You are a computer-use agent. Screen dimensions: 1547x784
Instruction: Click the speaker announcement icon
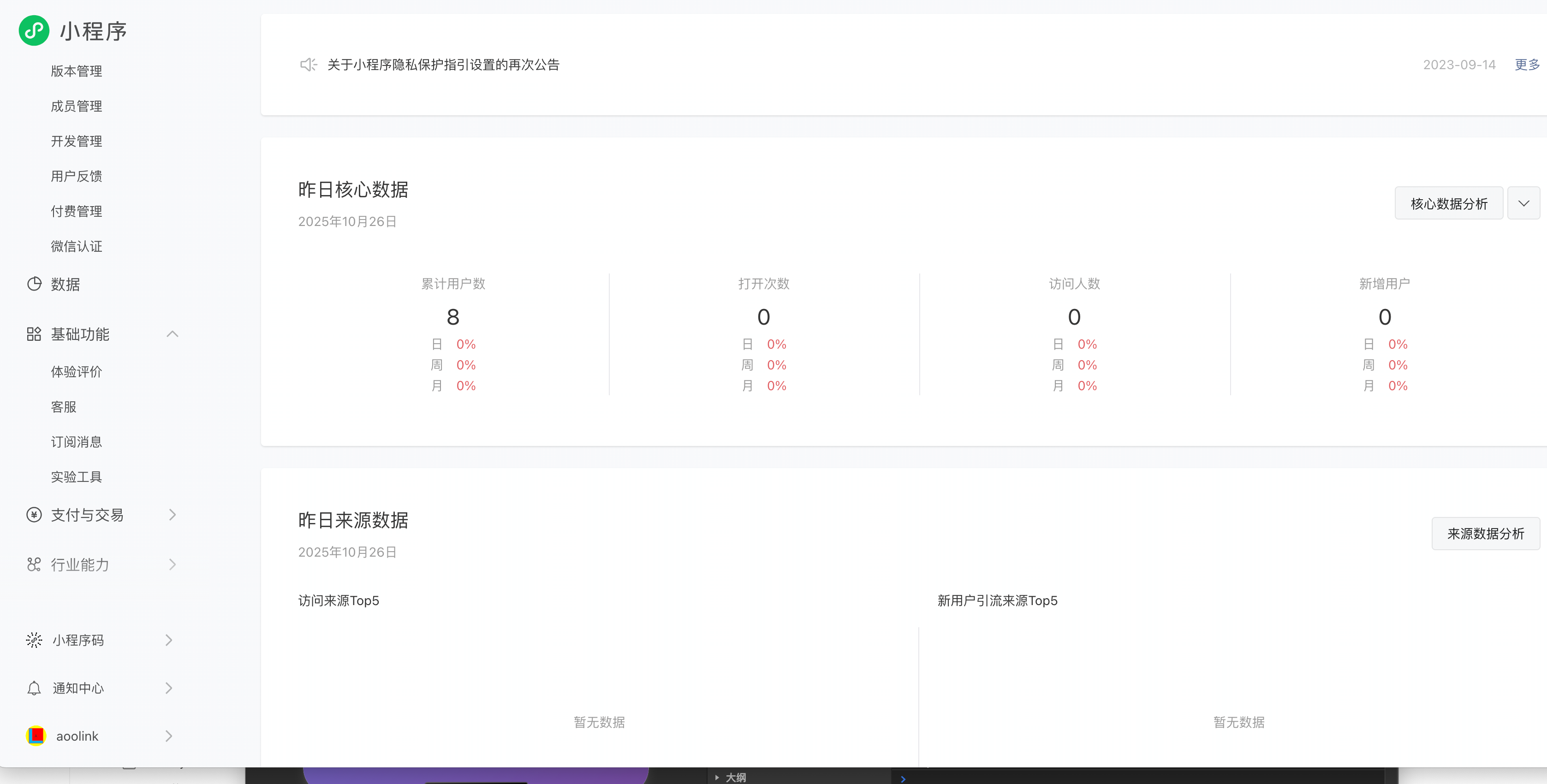pyautogui.click(x=308, y=65)
